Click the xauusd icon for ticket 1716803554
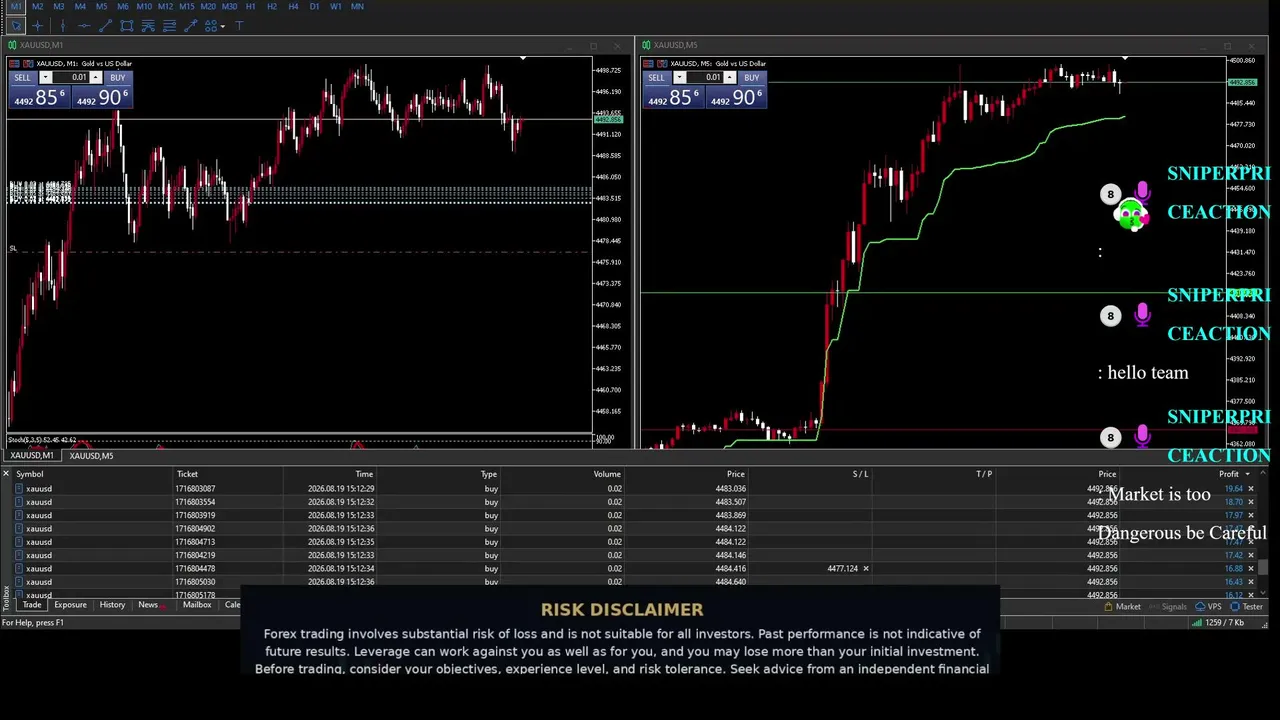The height and width of the screenshot is (720, 1280). coord(19,502)
